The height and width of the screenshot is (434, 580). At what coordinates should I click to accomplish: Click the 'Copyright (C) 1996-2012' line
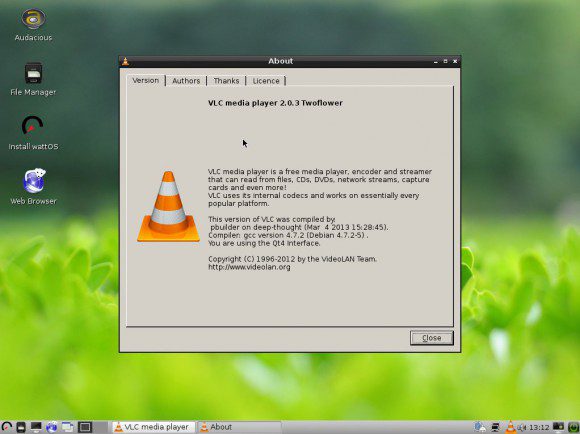pos(292,259)
